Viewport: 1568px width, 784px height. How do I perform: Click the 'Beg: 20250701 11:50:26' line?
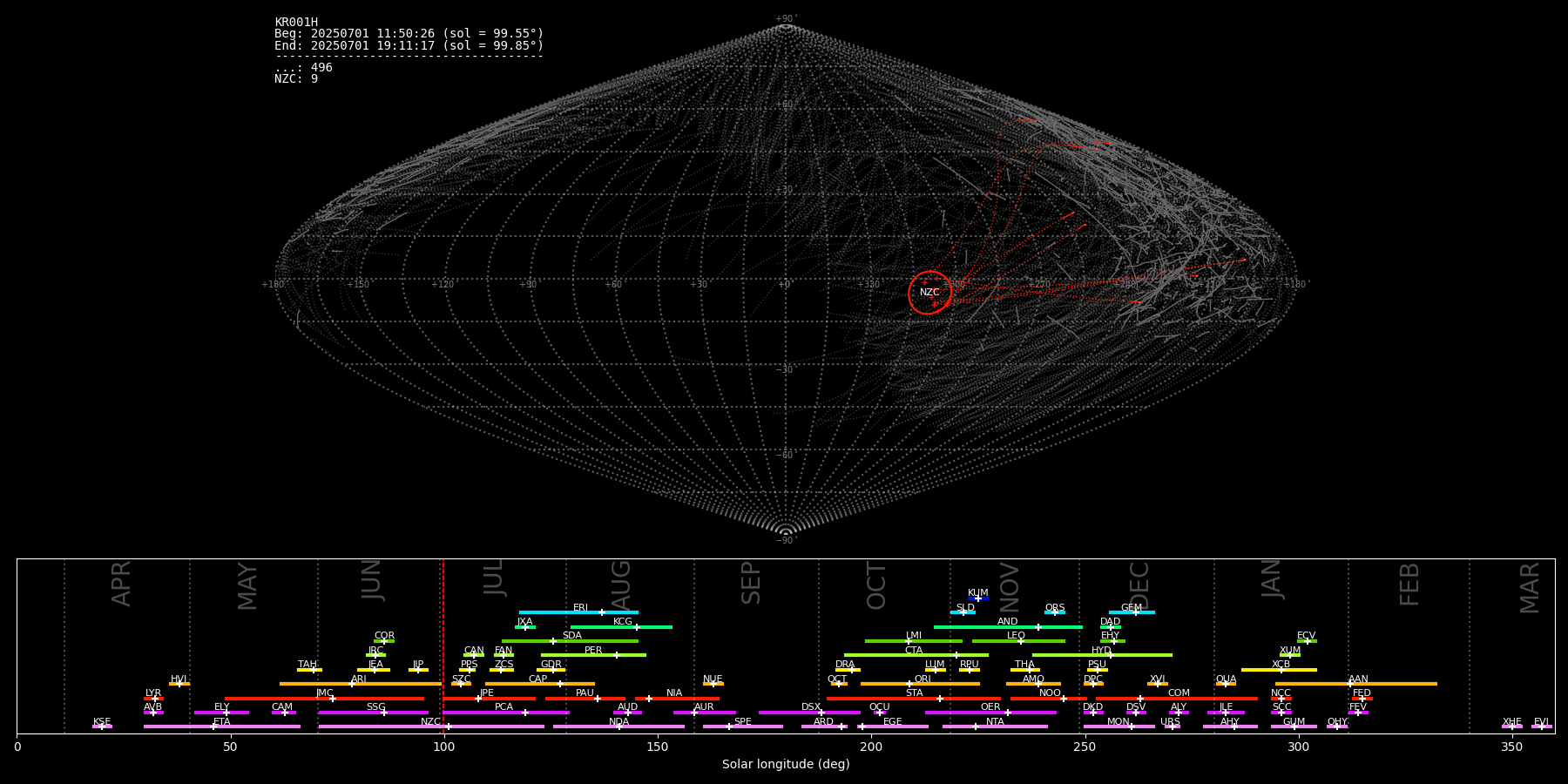409,34
